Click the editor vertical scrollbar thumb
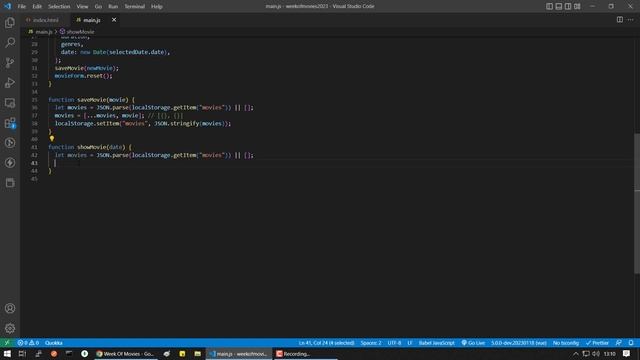Screen dimensions: 640x360 pos(637,203)
